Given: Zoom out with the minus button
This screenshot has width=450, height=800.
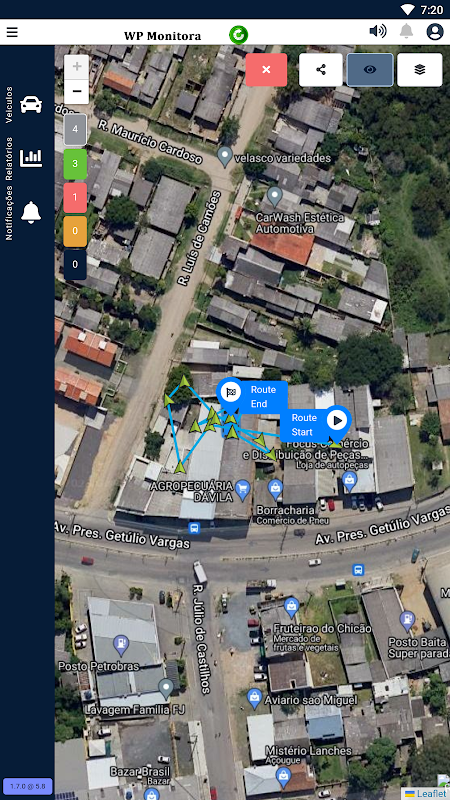Looking at the screenshot, I should (77, 91).
